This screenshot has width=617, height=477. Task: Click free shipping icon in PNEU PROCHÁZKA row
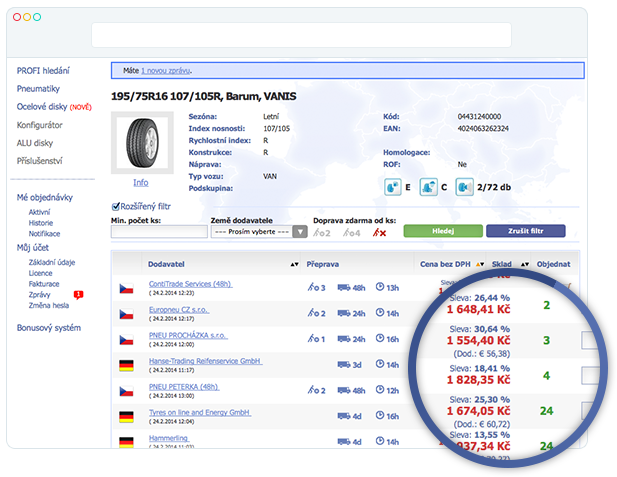316,338
